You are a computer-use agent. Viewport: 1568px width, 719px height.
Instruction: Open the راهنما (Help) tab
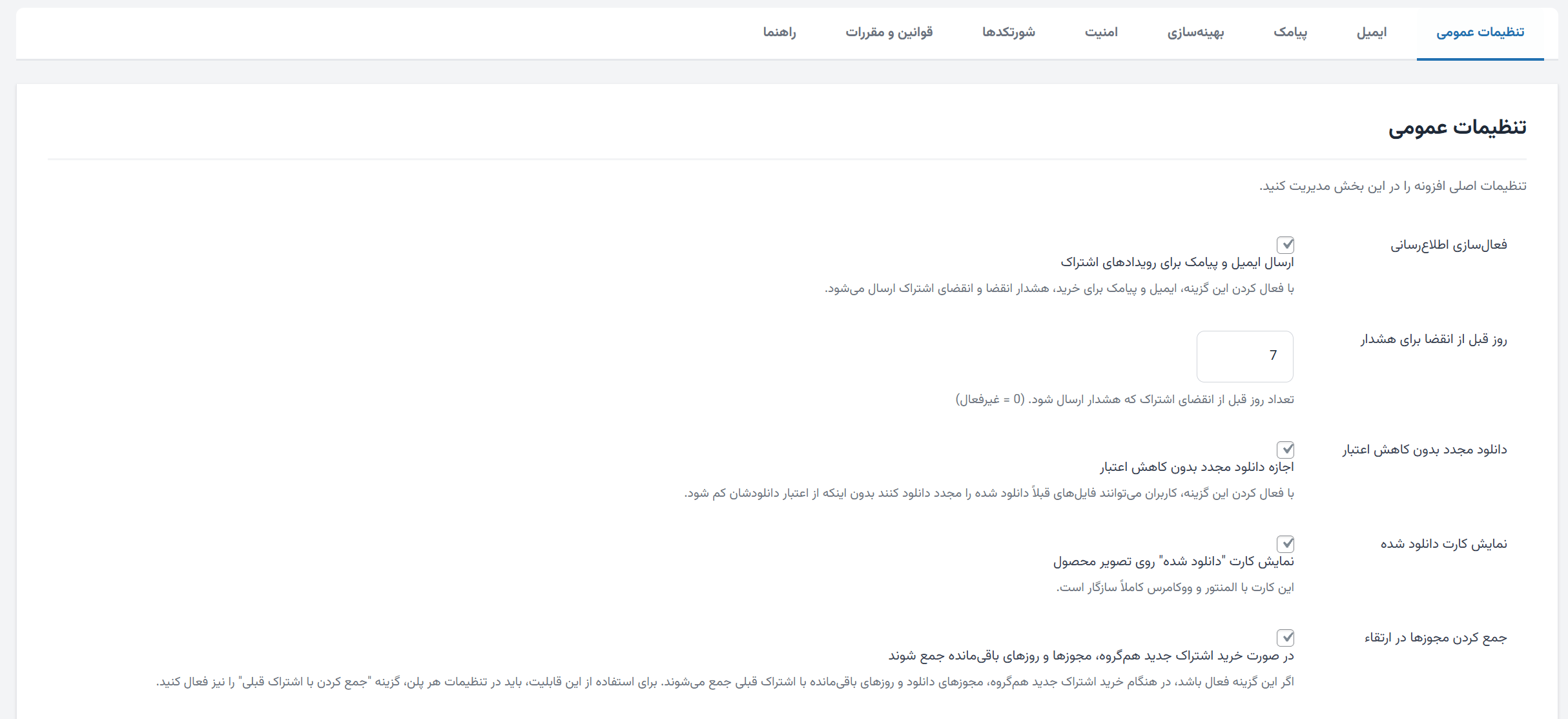pos(779,32)
